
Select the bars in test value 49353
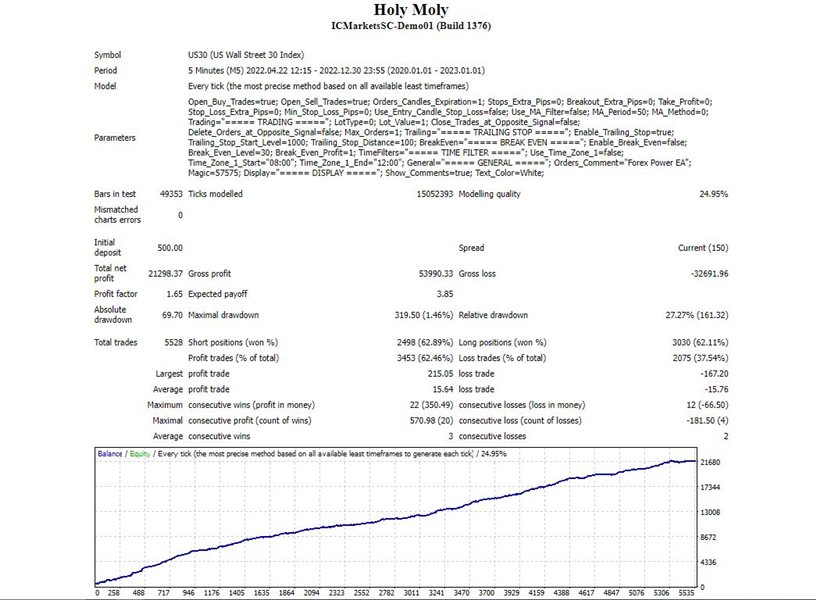point(171,194)
